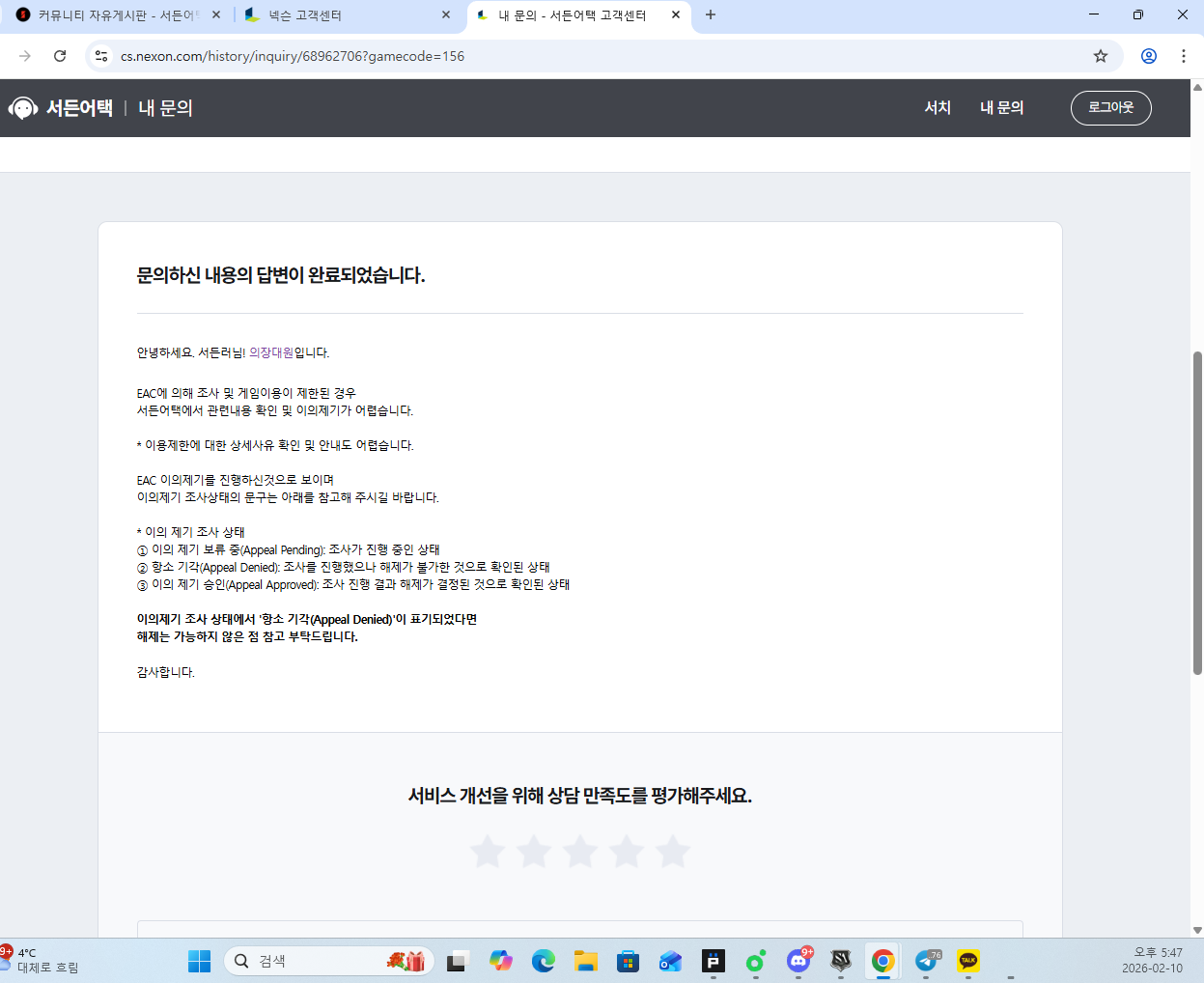1204x983 pixels.
Task: Give five-star satisfaction rating
Action: coord(673,852)
